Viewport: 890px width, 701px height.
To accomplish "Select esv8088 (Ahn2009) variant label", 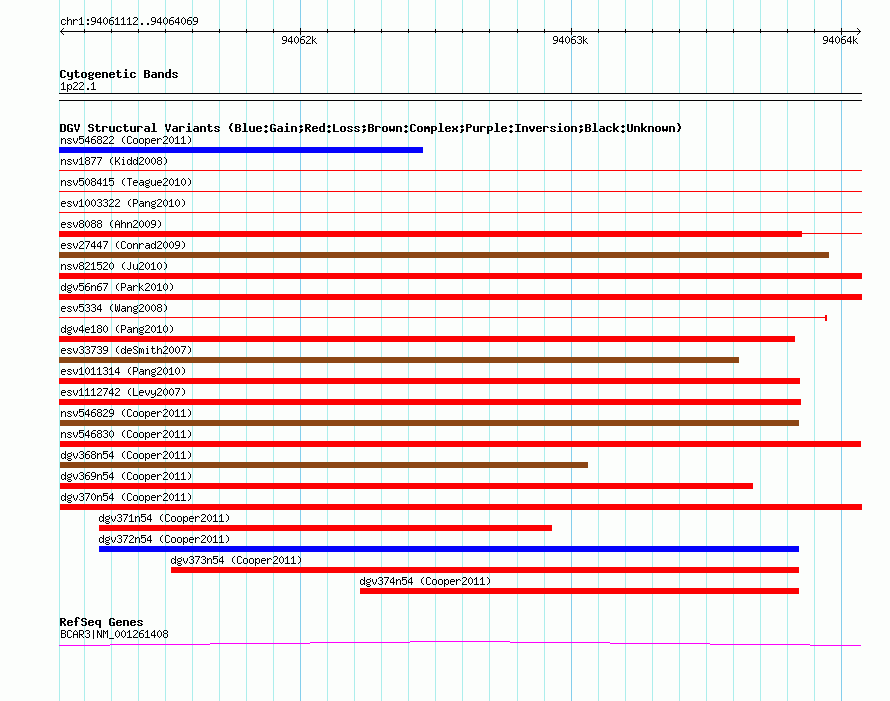I will (111, 224).
